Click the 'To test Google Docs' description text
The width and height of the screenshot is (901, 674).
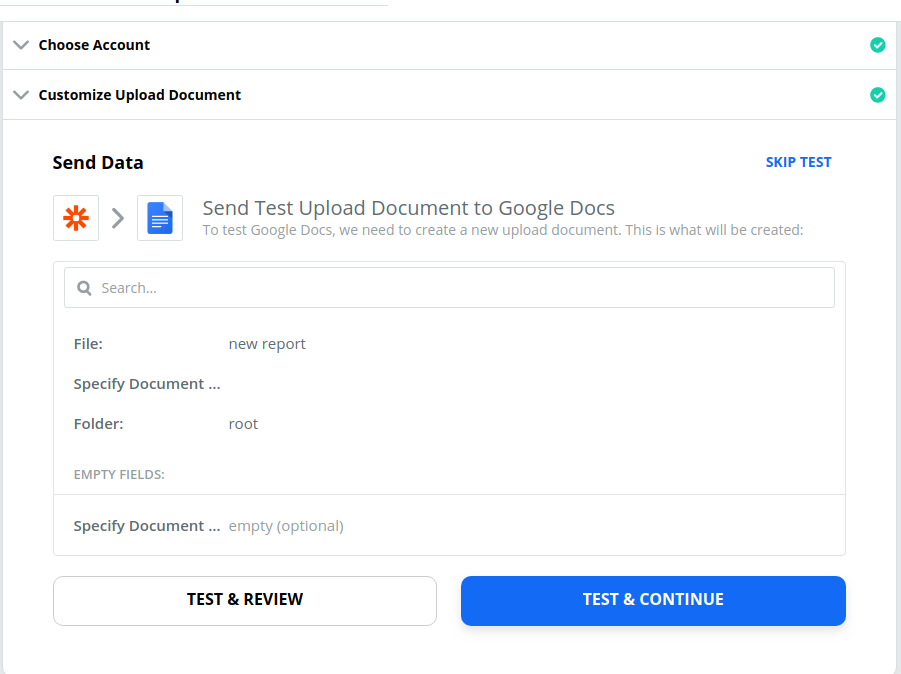(503, 230)
